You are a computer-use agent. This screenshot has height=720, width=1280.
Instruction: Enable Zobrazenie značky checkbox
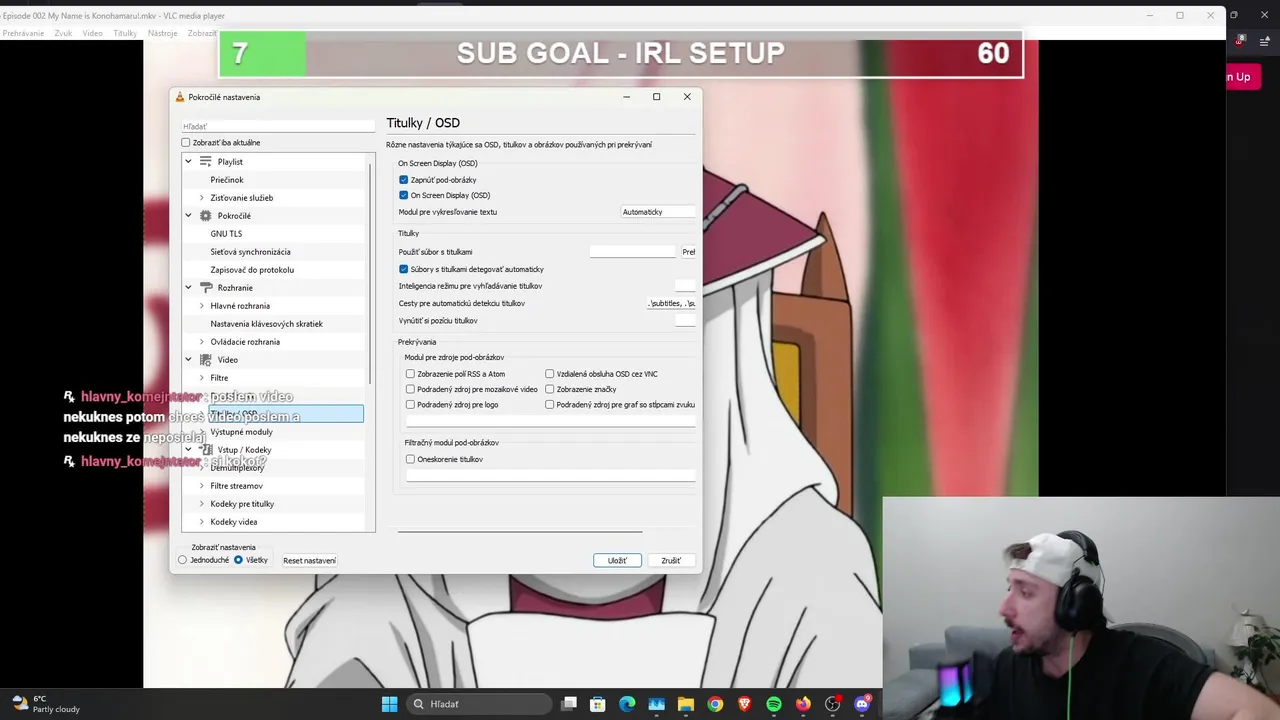tap(550, 389)
